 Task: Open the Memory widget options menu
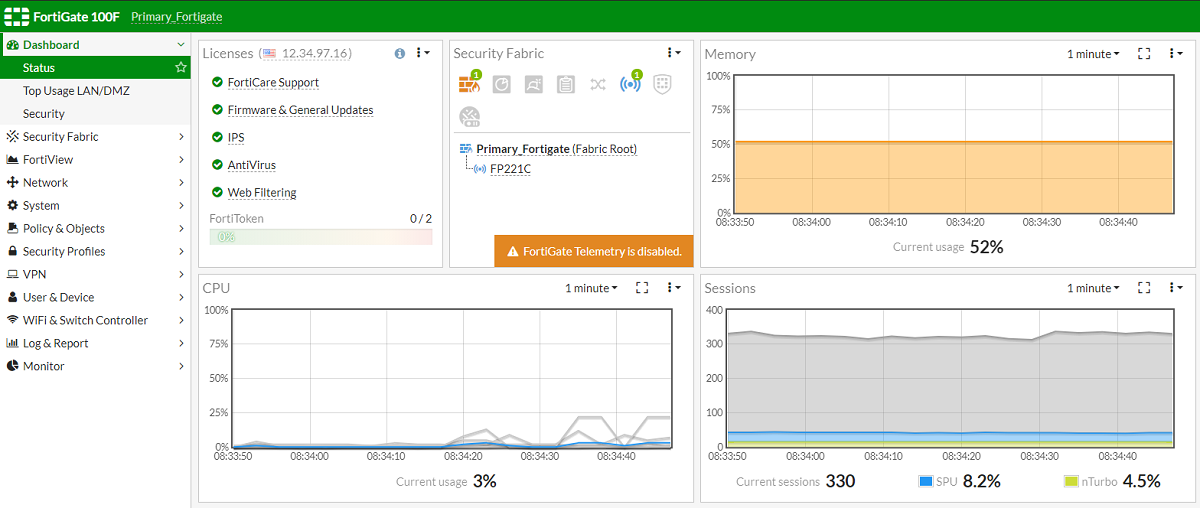click(1176, 54)
